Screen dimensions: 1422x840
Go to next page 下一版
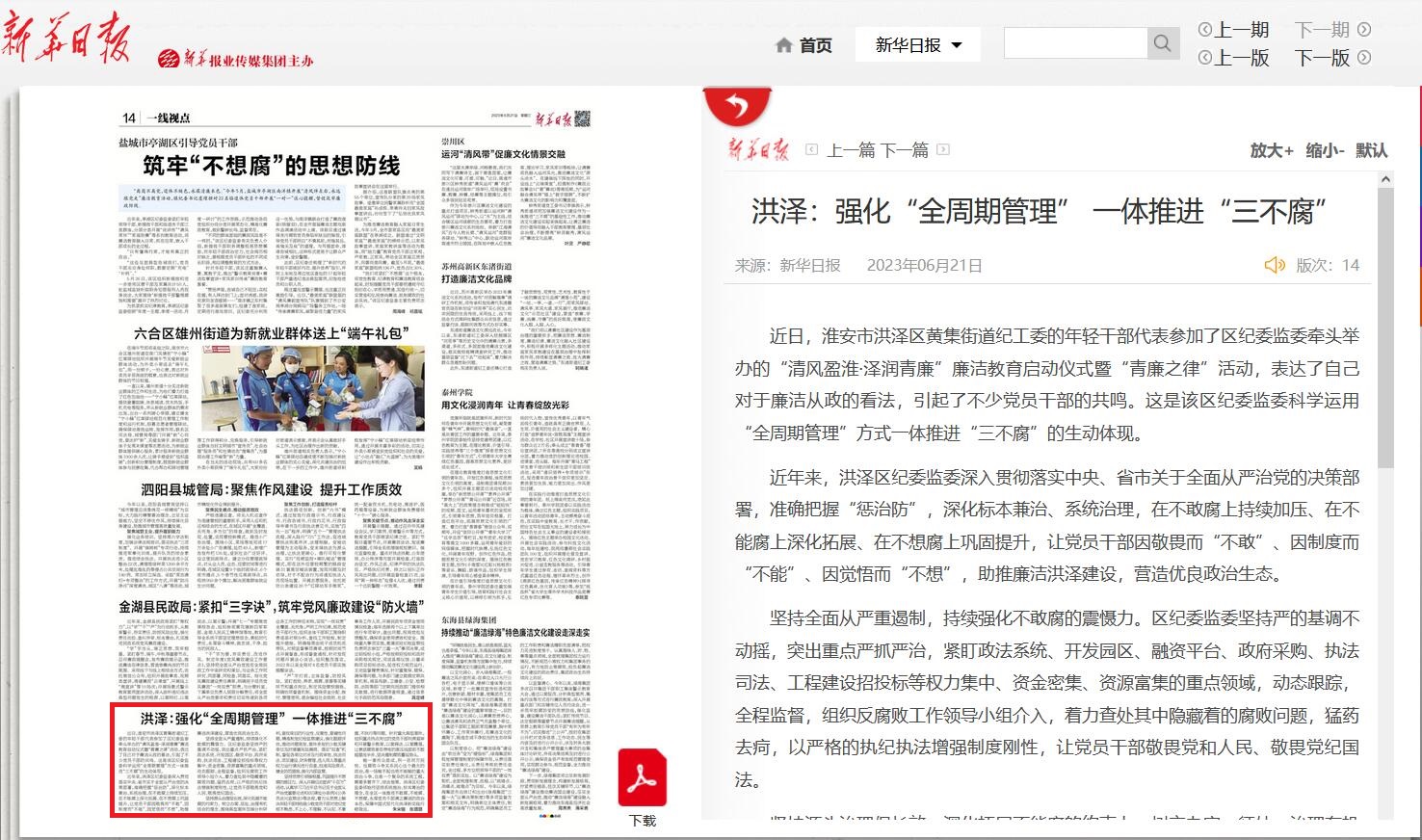1323,58
